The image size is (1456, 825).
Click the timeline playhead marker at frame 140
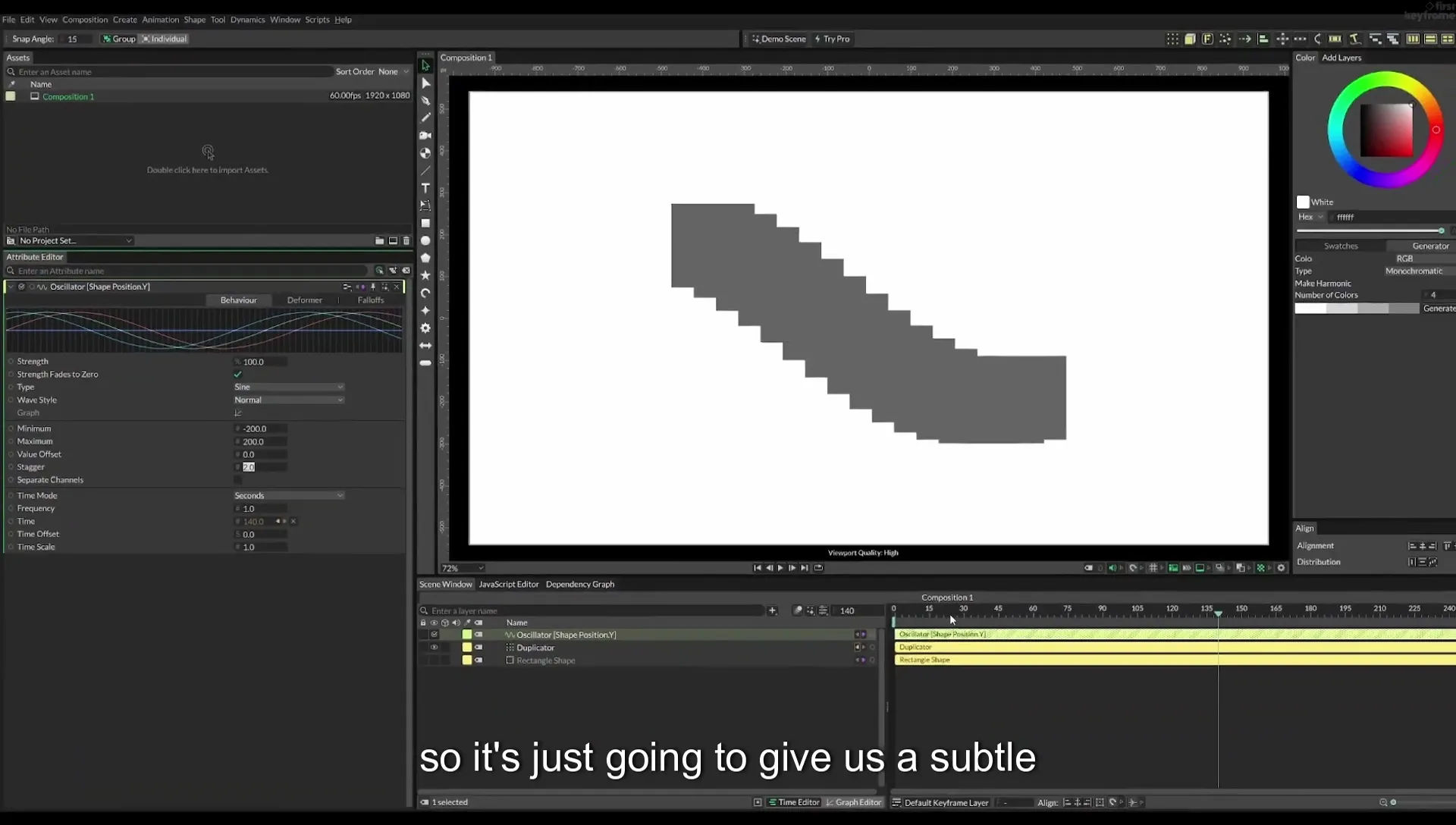1218,613
